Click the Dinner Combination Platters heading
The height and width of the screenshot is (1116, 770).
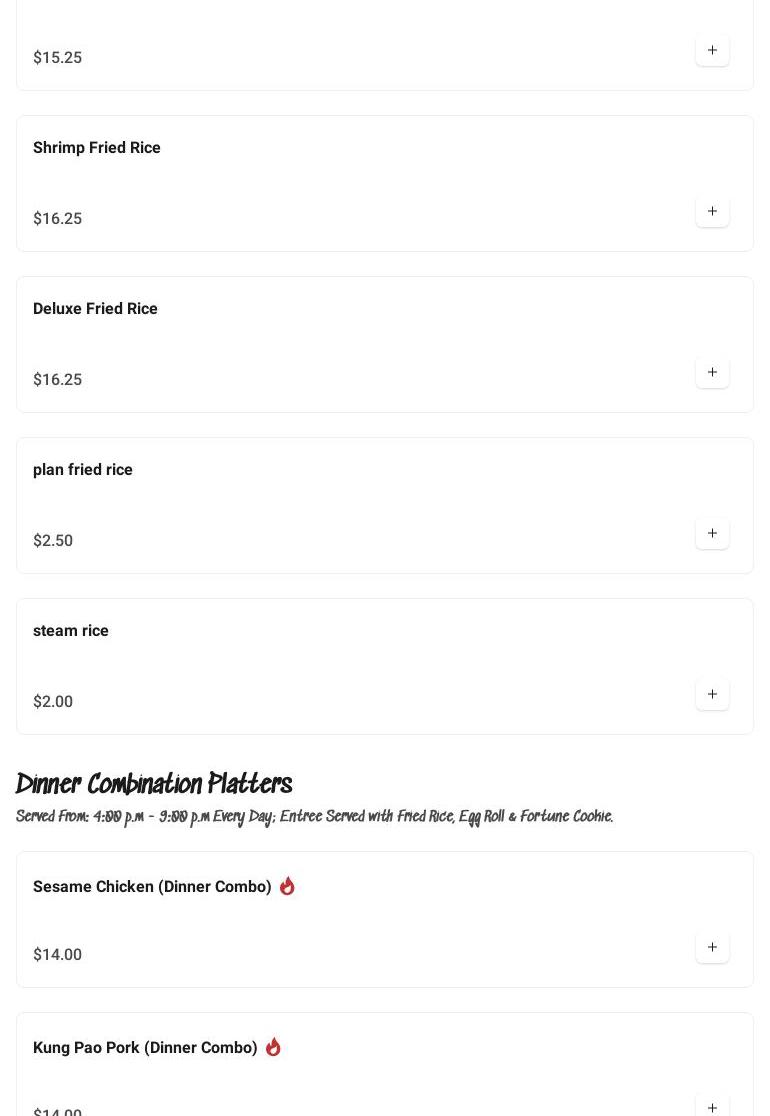(154, 784)
